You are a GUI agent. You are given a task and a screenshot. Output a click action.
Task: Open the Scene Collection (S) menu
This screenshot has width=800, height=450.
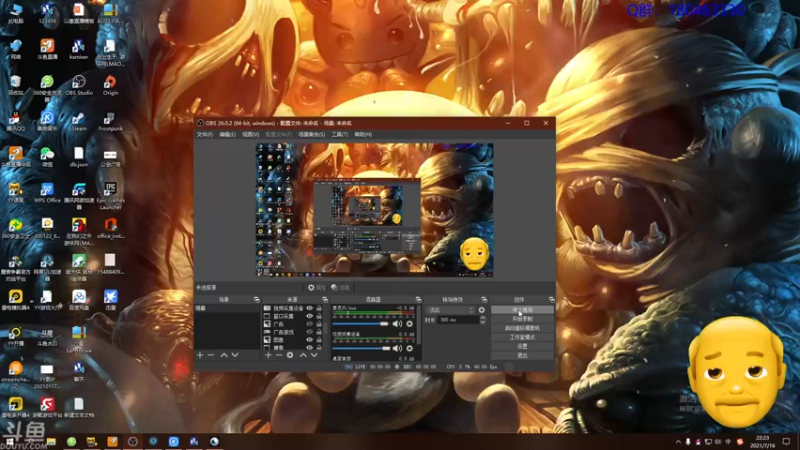(311, 135)
